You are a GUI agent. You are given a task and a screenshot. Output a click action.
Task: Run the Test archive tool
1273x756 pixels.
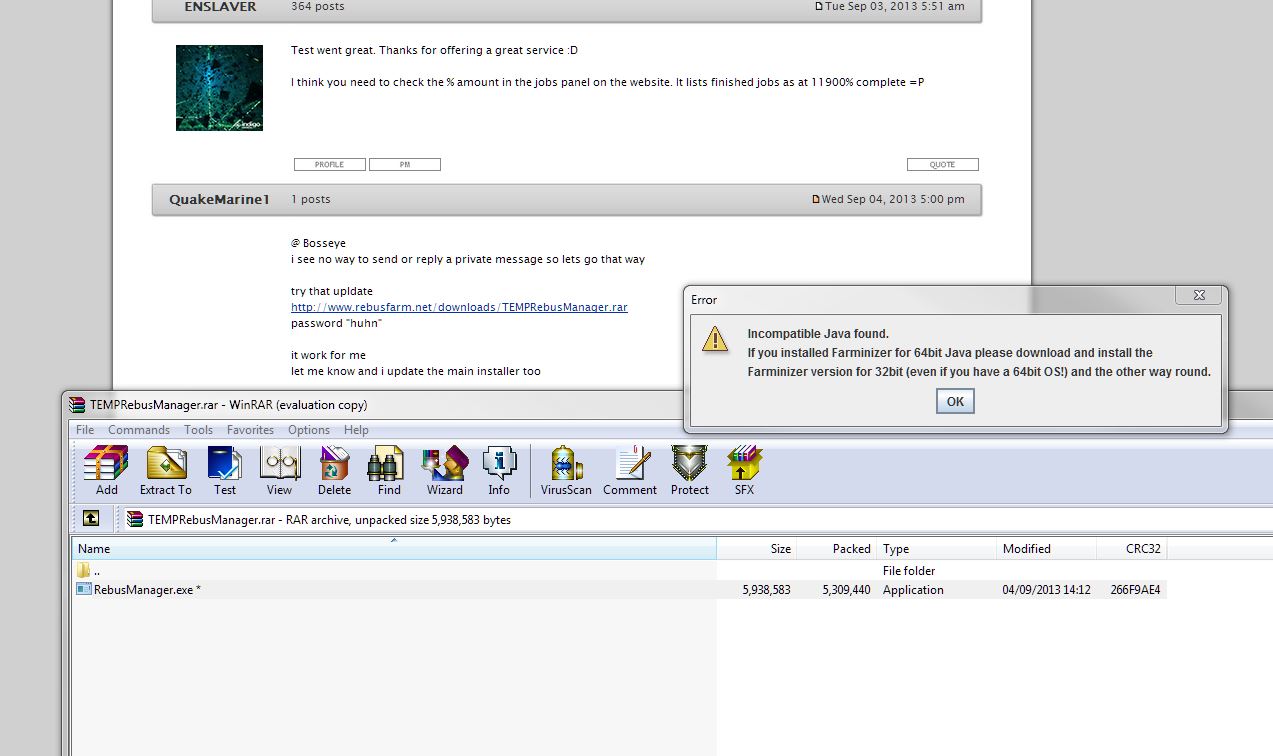(225, 470)
